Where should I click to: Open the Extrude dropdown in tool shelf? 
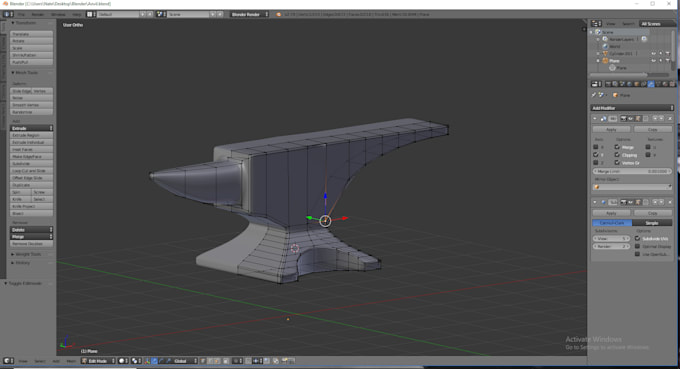[32, 128]
